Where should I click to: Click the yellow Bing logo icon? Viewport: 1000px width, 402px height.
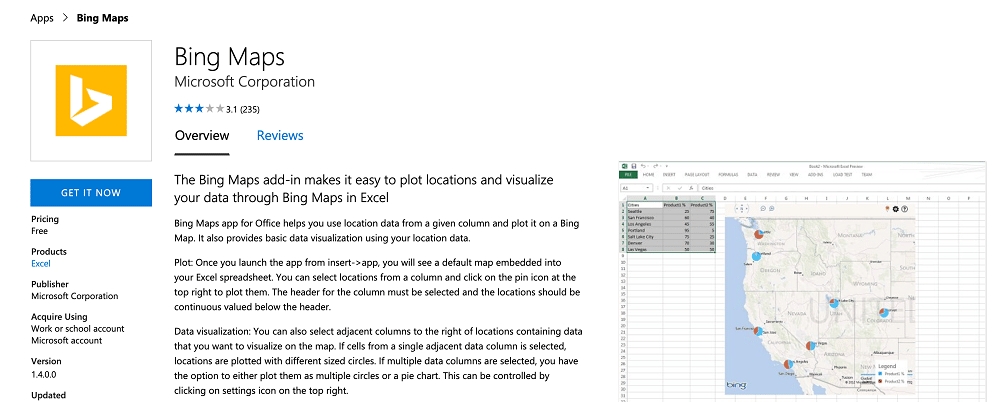pyautogui.click(x=91, y=100)
